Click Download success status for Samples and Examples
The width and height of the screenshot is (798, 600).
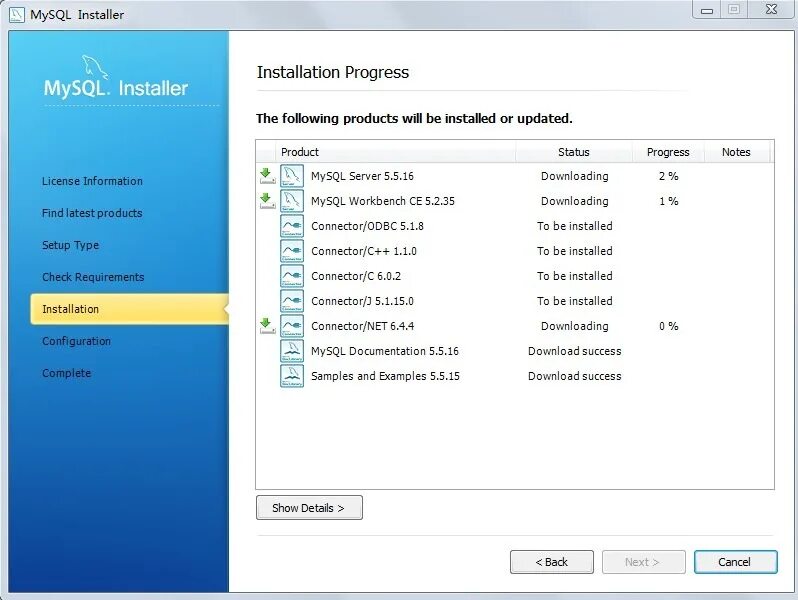click(575, 376)
